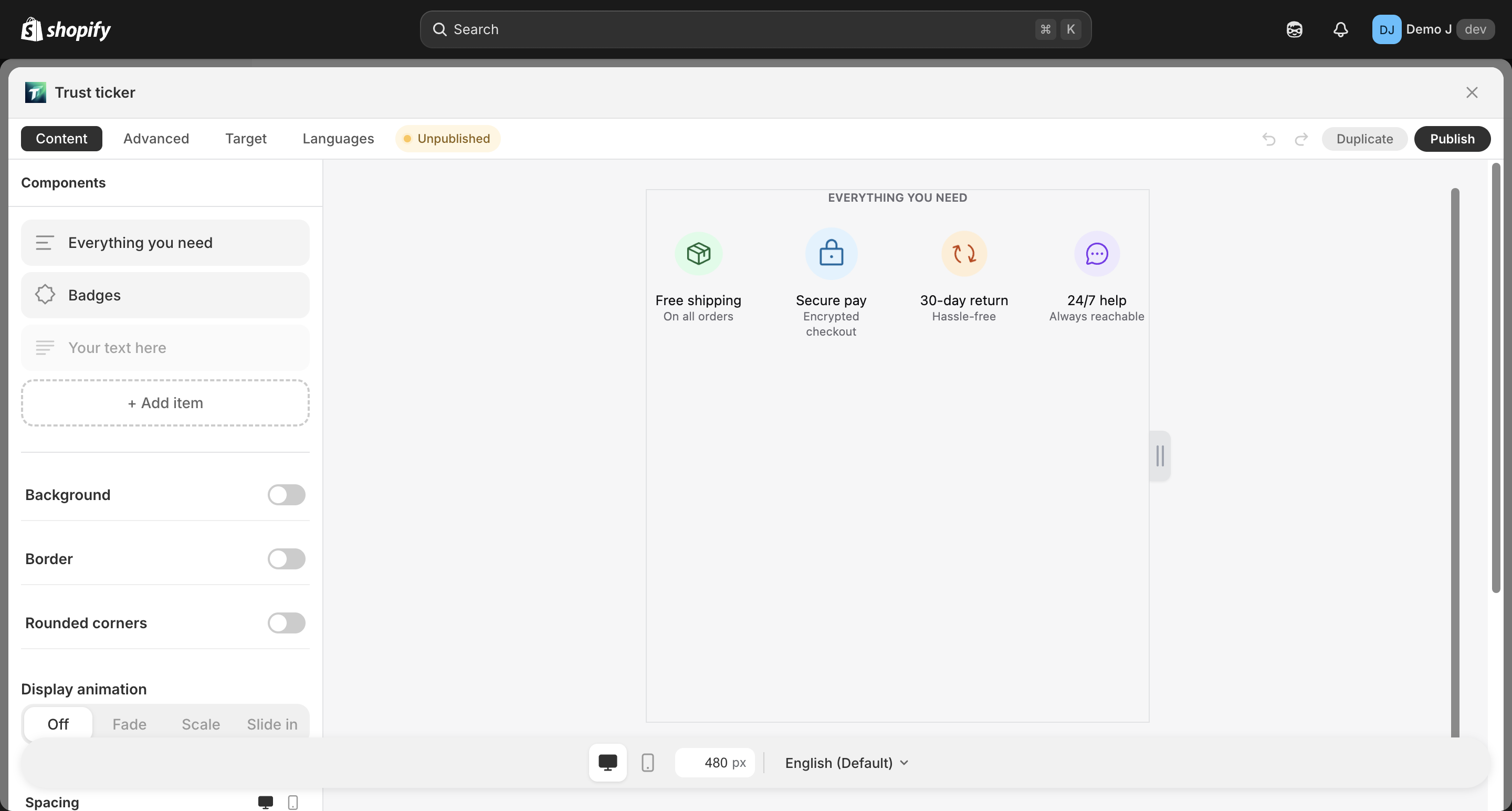Click the DJ account avatar
This screenshot has height=811, width=1512.
tap(1387, 29)
